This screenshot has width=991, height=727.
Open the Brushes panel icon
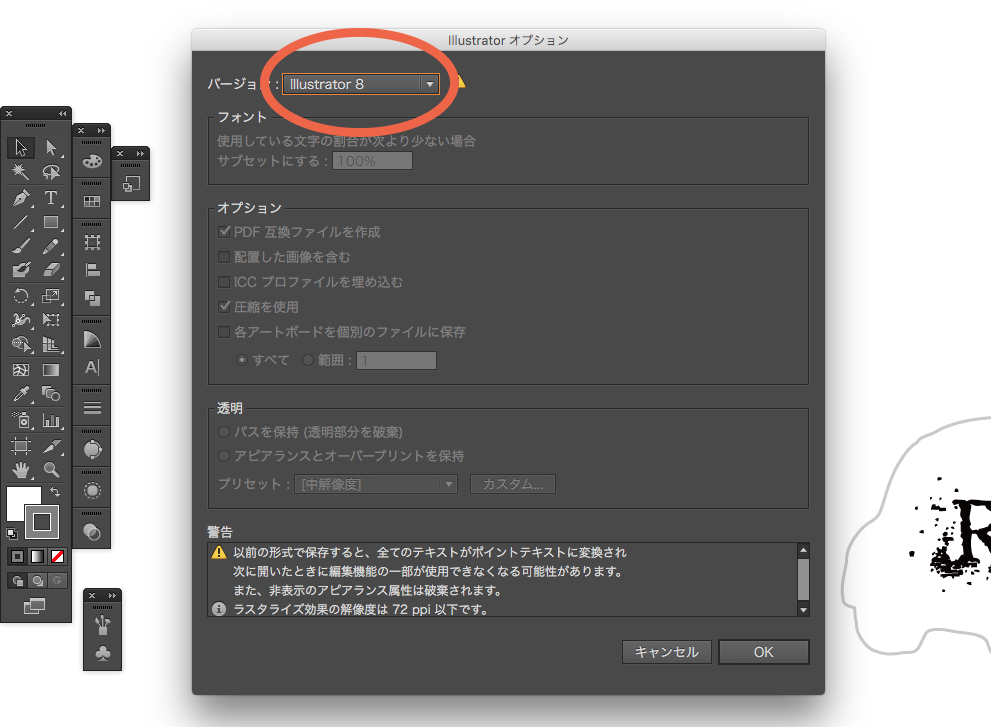[x=102, y=625]
